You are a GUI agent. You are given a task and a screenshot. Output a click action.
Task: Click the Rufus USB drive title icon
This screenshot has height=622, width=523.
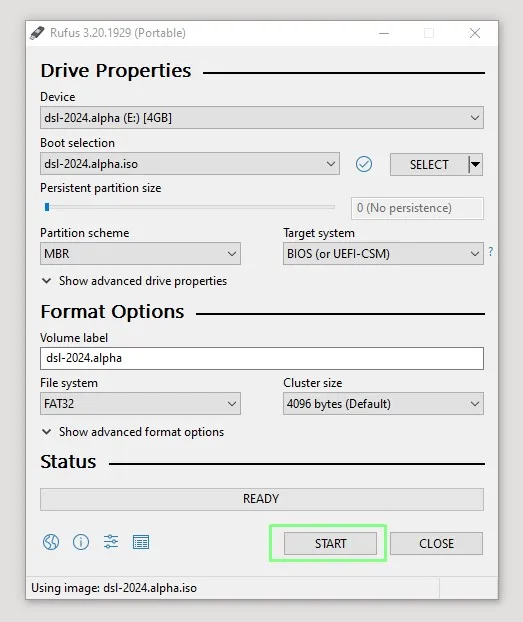coord(37,33)
